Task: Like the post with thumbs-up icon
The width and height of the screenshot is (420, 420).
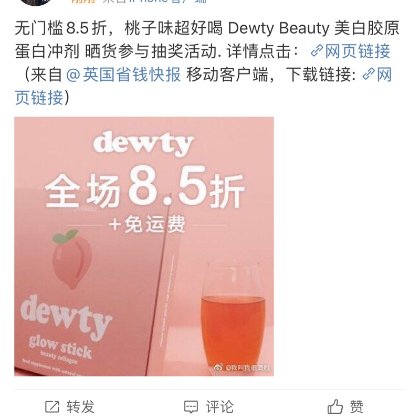Action: click(x=335, y=407)
